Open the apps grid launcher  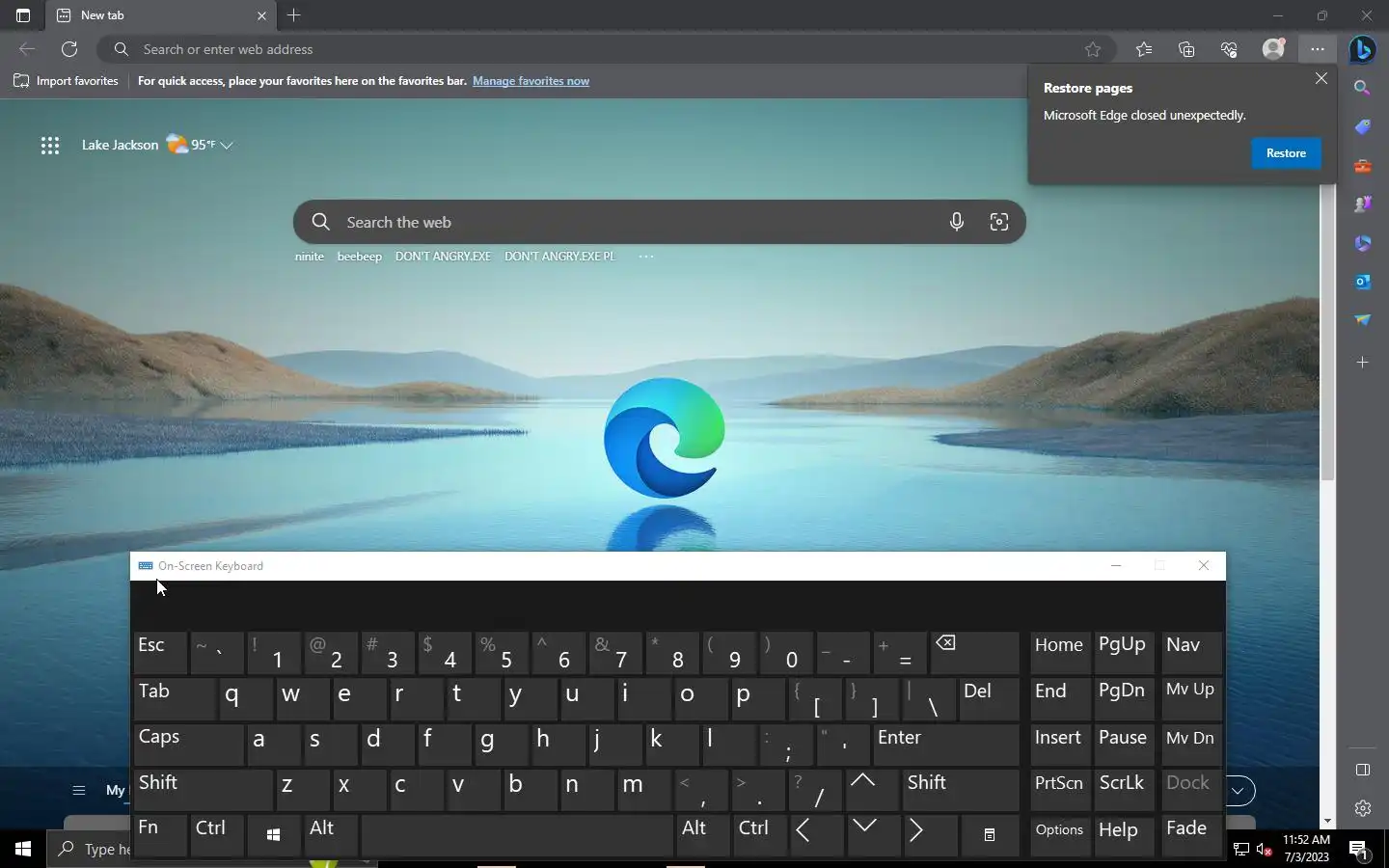pyautogui.click(x=50, y=146)
